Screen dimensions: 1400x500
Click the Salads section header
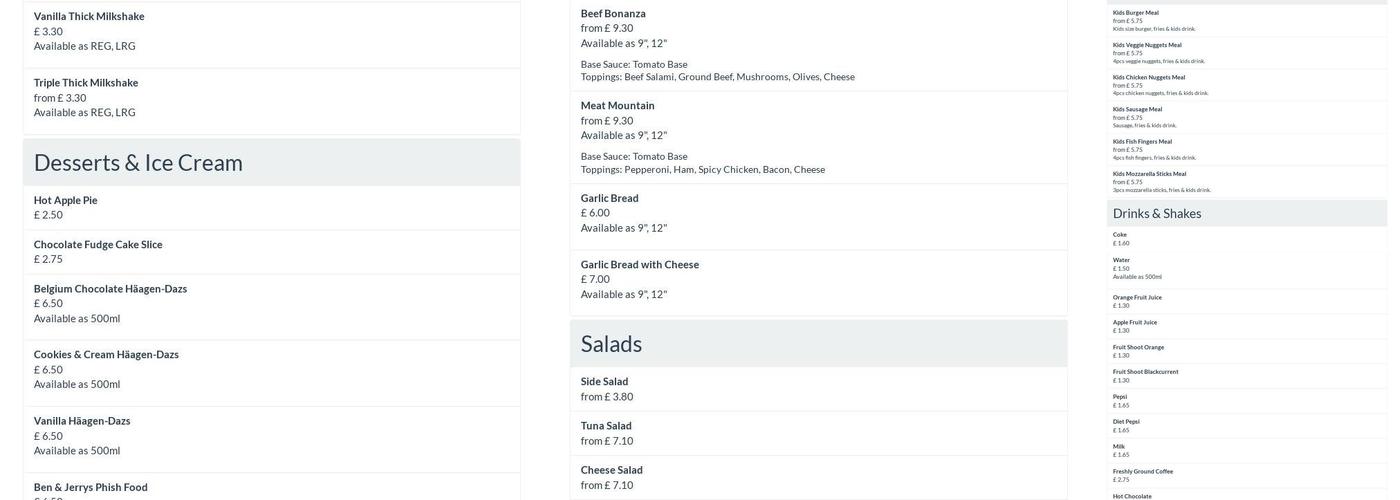click(x=611, y=344)
